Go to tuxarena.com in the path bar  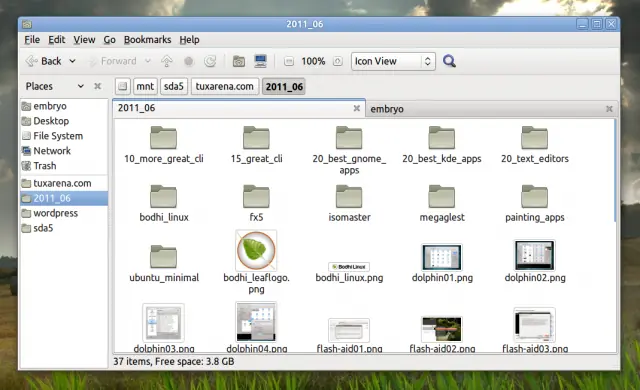[224, 86]
